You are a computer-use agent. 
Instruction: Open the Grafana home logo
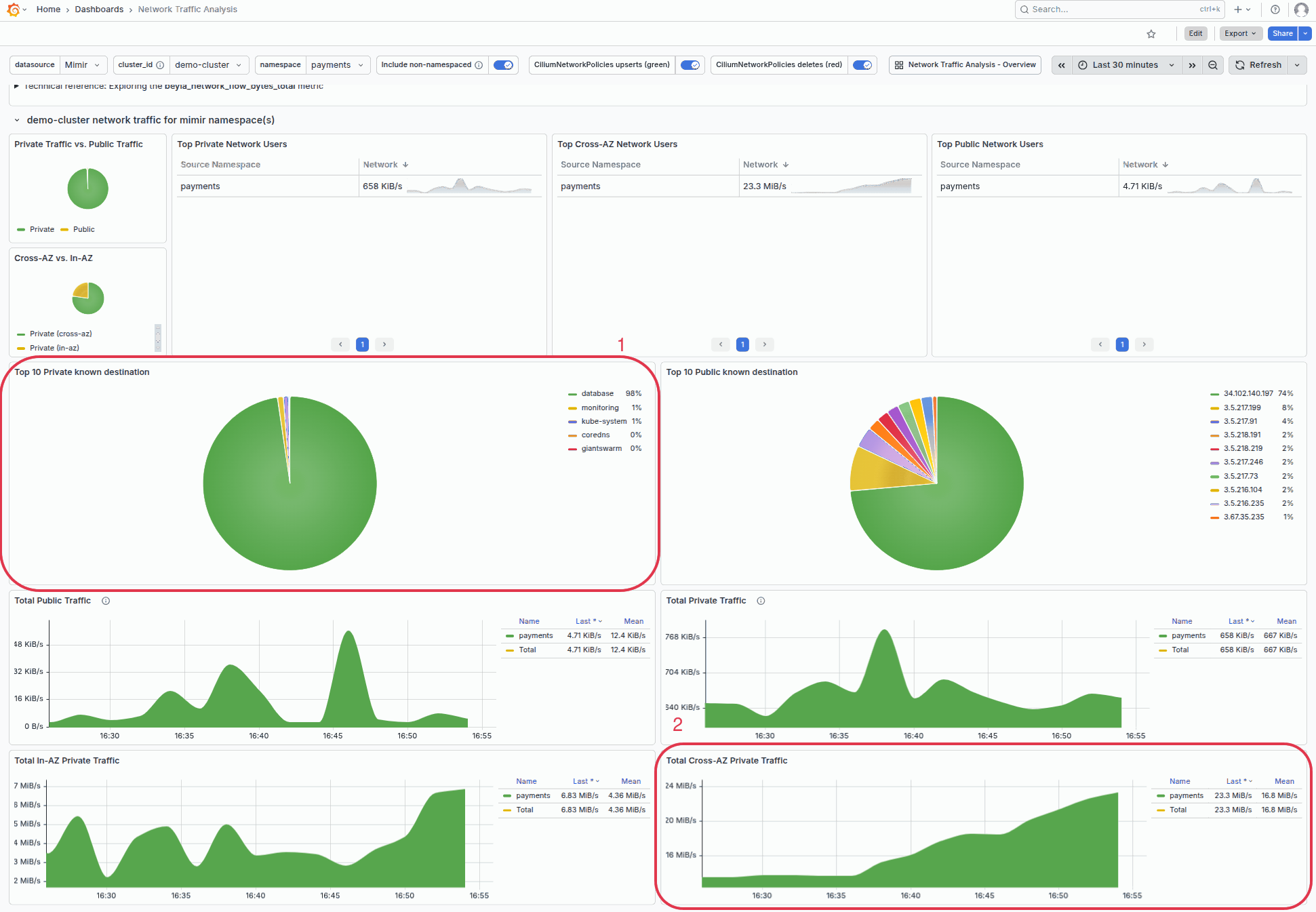(14, 9)
